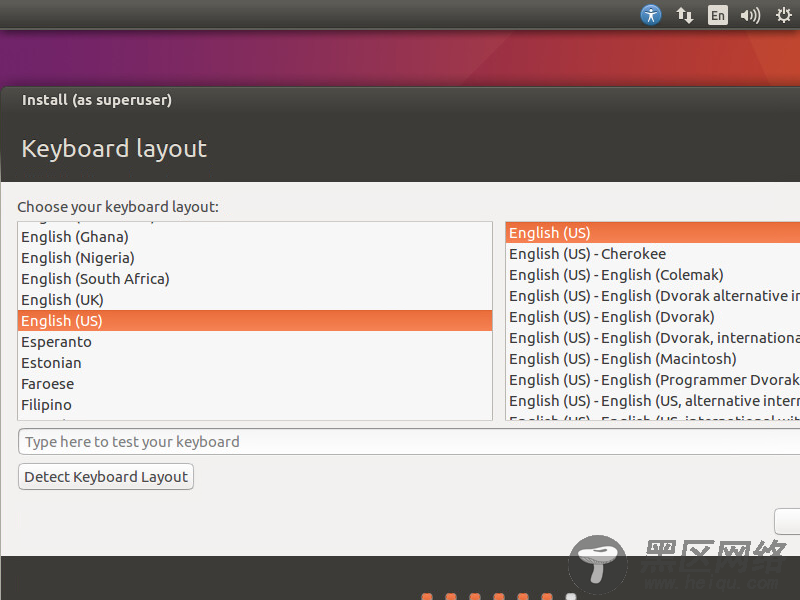This screenshot has height=600, width=800.
Task: Choose English (US) - English (Colemak) variant
Action: coord(653,274)
